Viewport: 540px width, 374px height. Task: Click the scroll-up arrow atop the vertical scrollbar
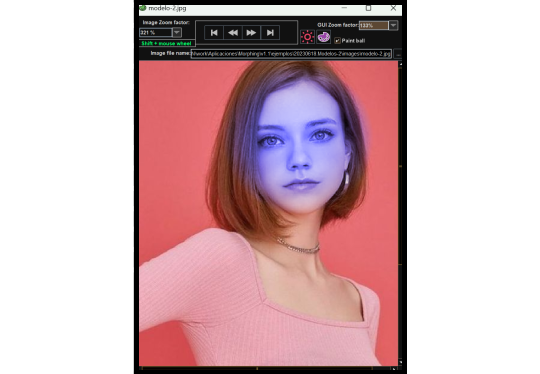tap(401, 64)
